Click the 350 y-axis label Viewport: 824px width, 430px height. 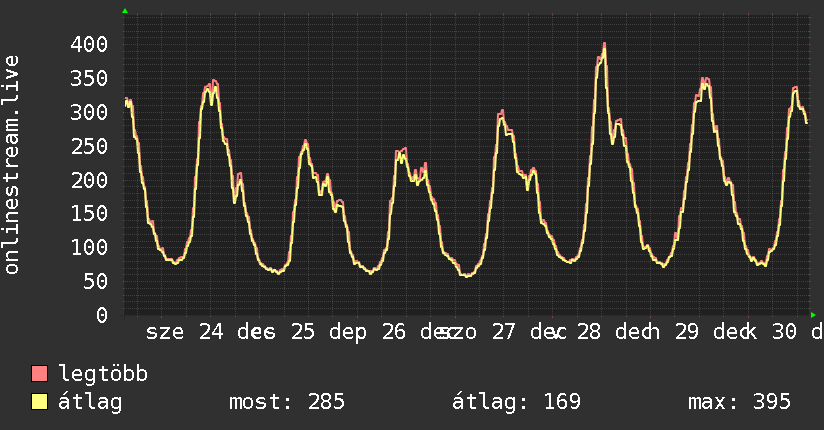coord(89,78)
